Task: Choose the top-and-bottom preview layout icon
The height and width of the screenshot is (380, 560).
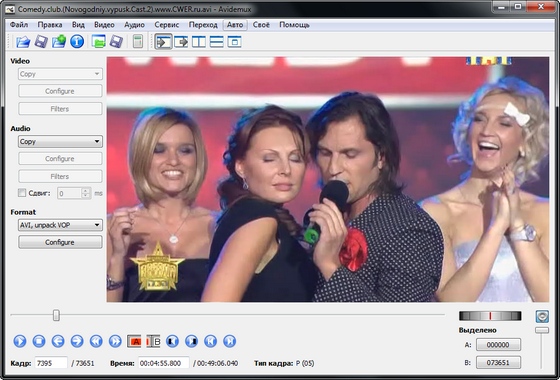Action: pos(217,42)
